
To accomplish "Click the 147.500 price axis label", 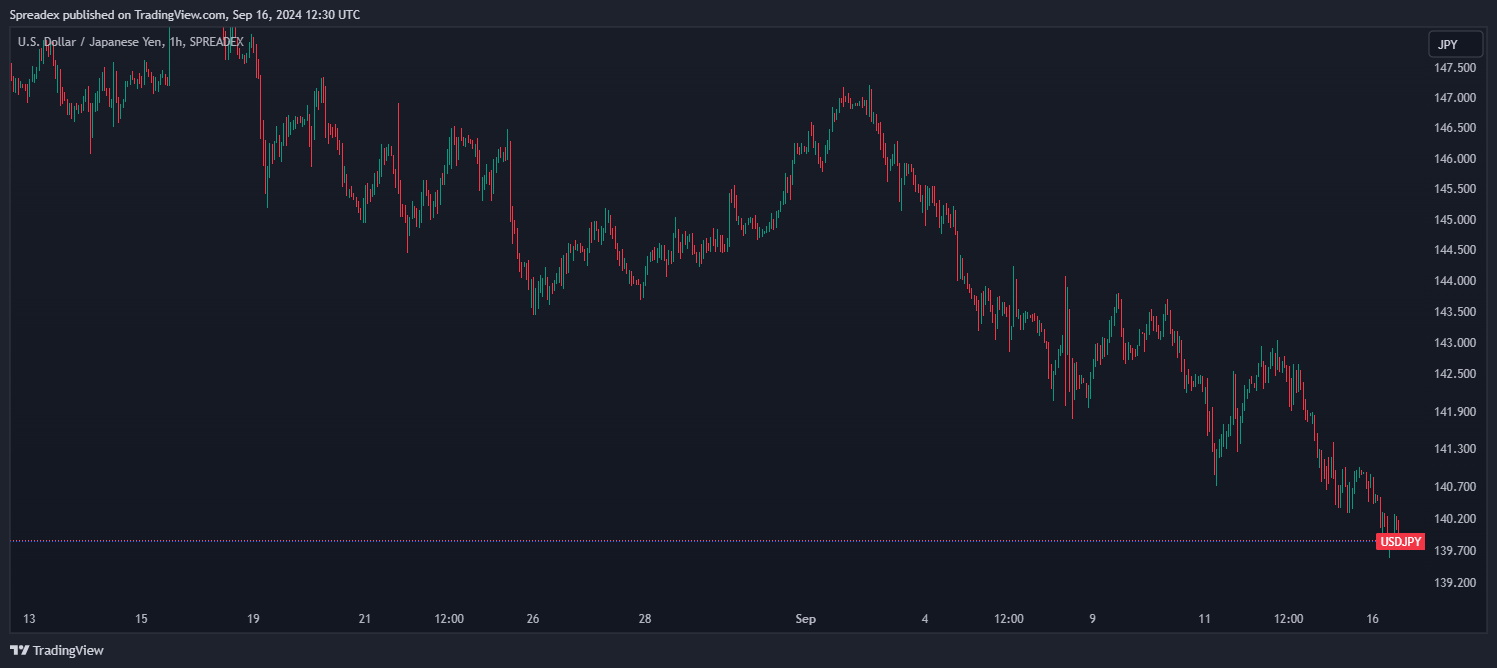I will point(1455,68).
